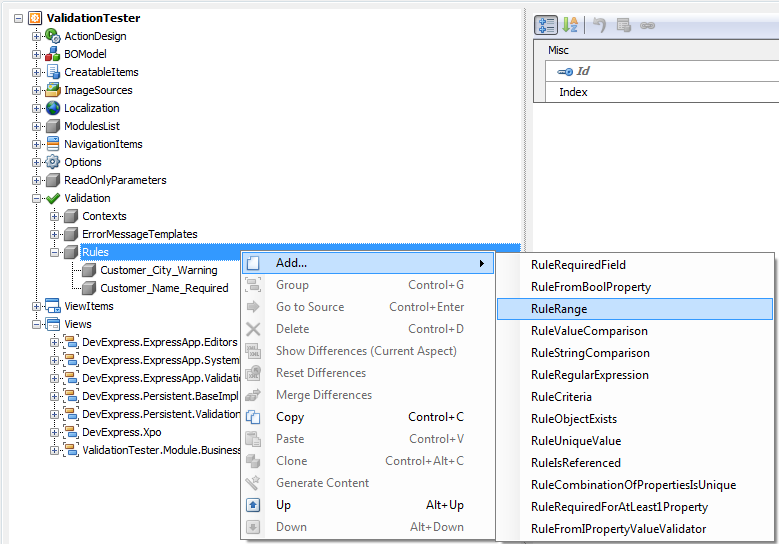Click the DevExpress.Xpo view icon
779x544 pixels.
click(71, 432)
